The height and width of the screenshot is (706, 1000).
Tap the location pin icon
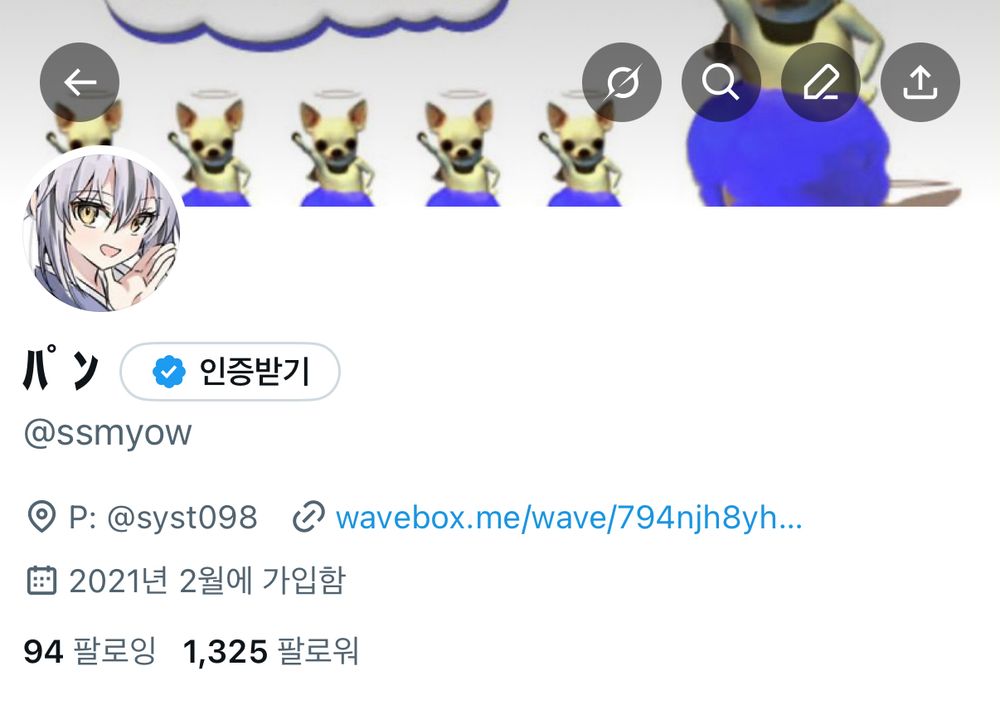tap(41, 517)
